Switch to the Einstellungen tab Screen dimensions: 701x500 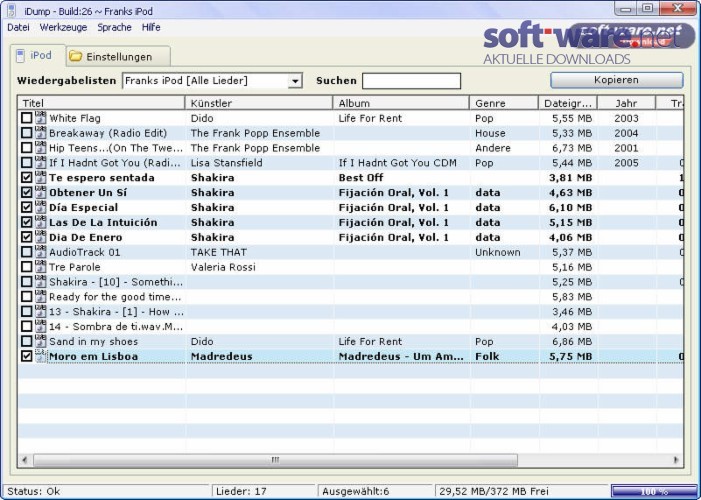[x=118, y=56]
